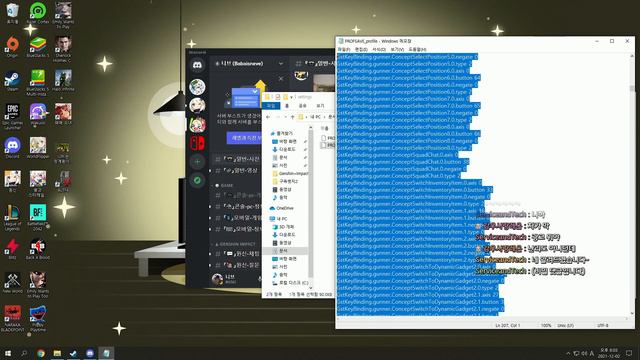Switch to Chrome on the taskbar
640x360 pixels.
pyautogui.click(x=40, y=353)
